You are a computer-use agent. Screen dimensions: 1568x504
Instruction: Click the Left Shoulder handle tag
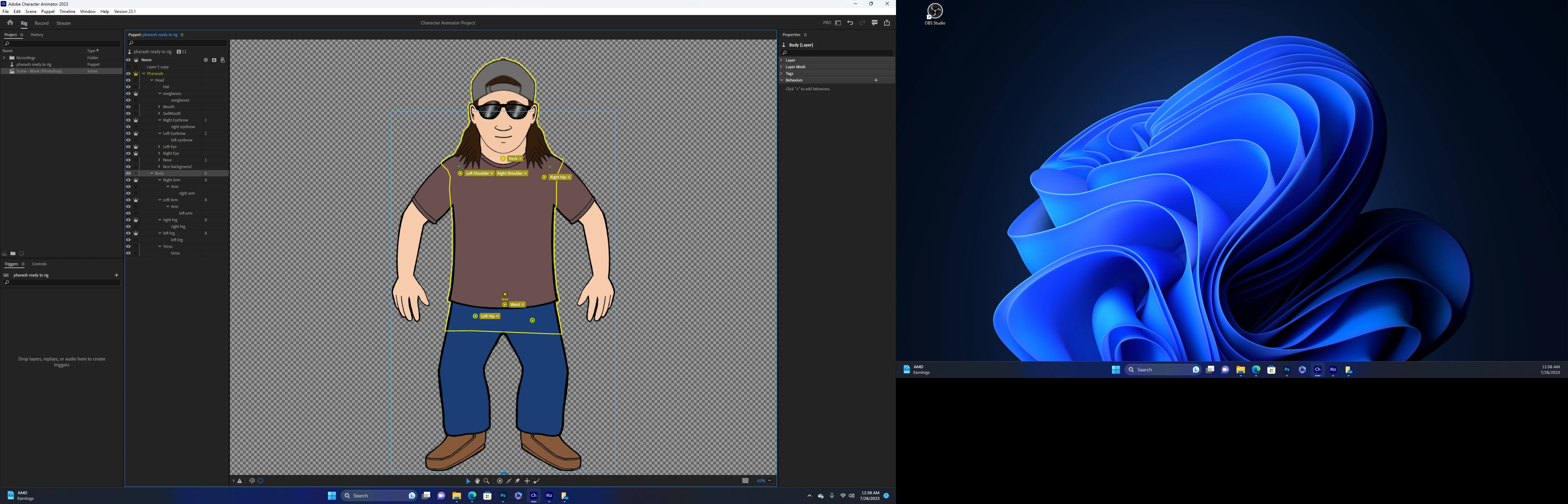pyautogui.click(x=477, y=174)
